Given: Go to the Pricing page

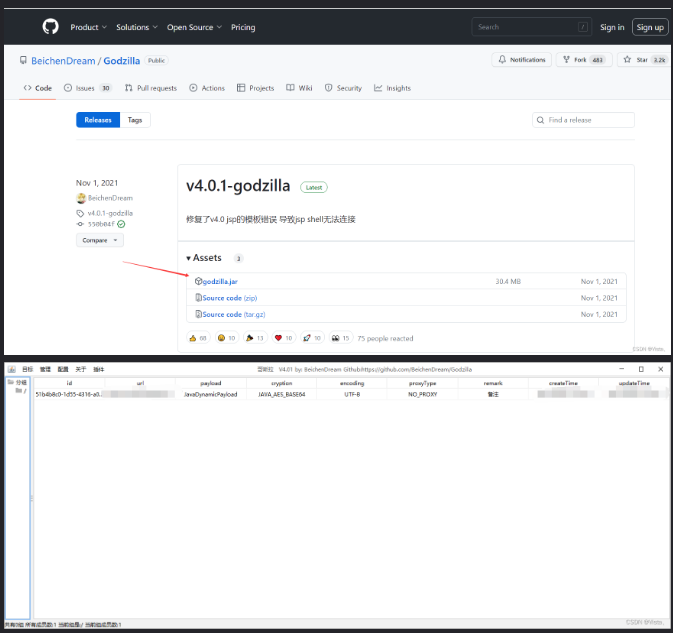Looking at the screenshot, I should [x=243, y=27].
